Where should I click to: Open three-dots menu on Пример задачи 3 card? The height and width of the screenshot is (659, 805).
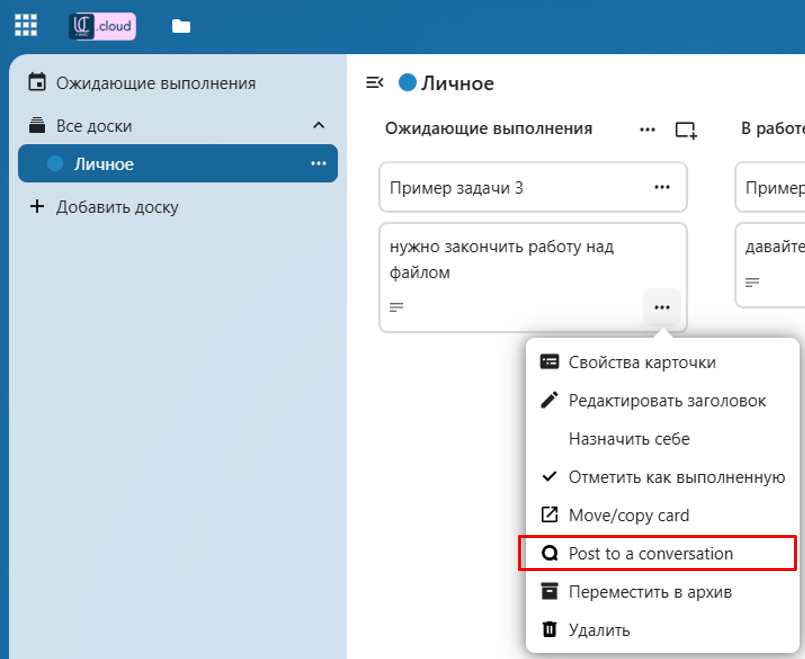click(x=662, y=187)
